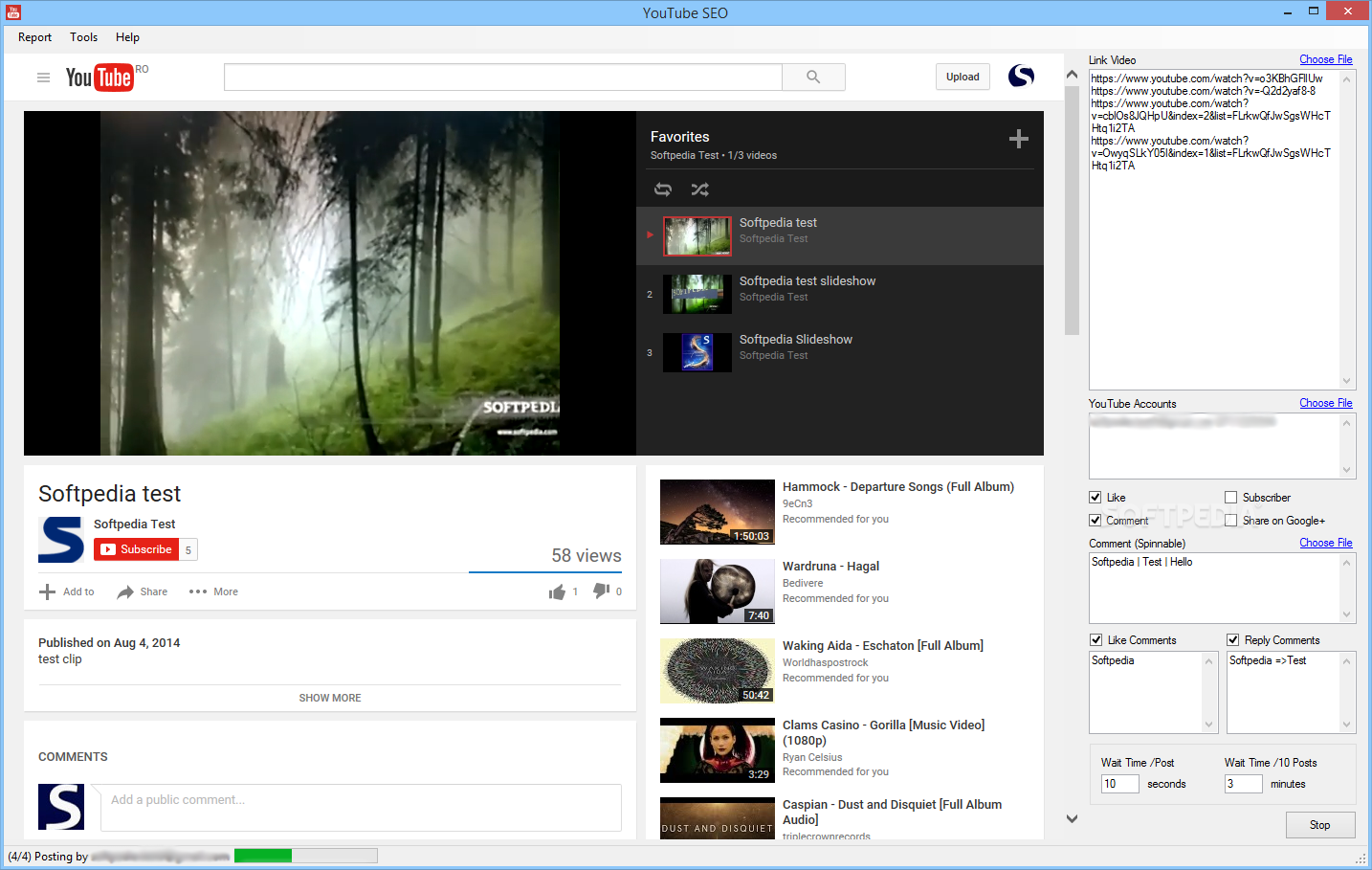Click Link Video list scrollbar down arrow
Image resolution: width=1372 pixels, height=870 pixels.
(1347, 380)
